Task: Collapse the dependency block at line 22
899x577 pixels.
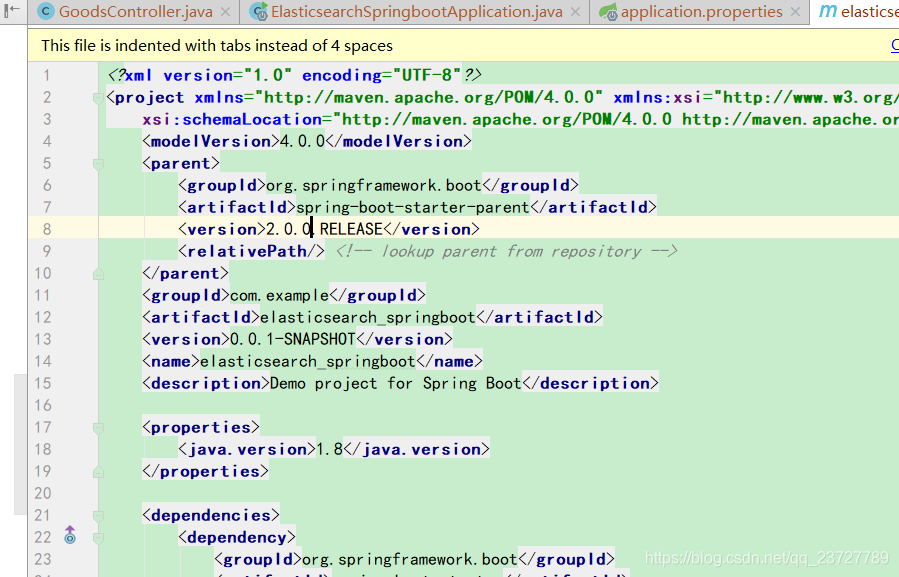Action: click(x=98, y=538)
